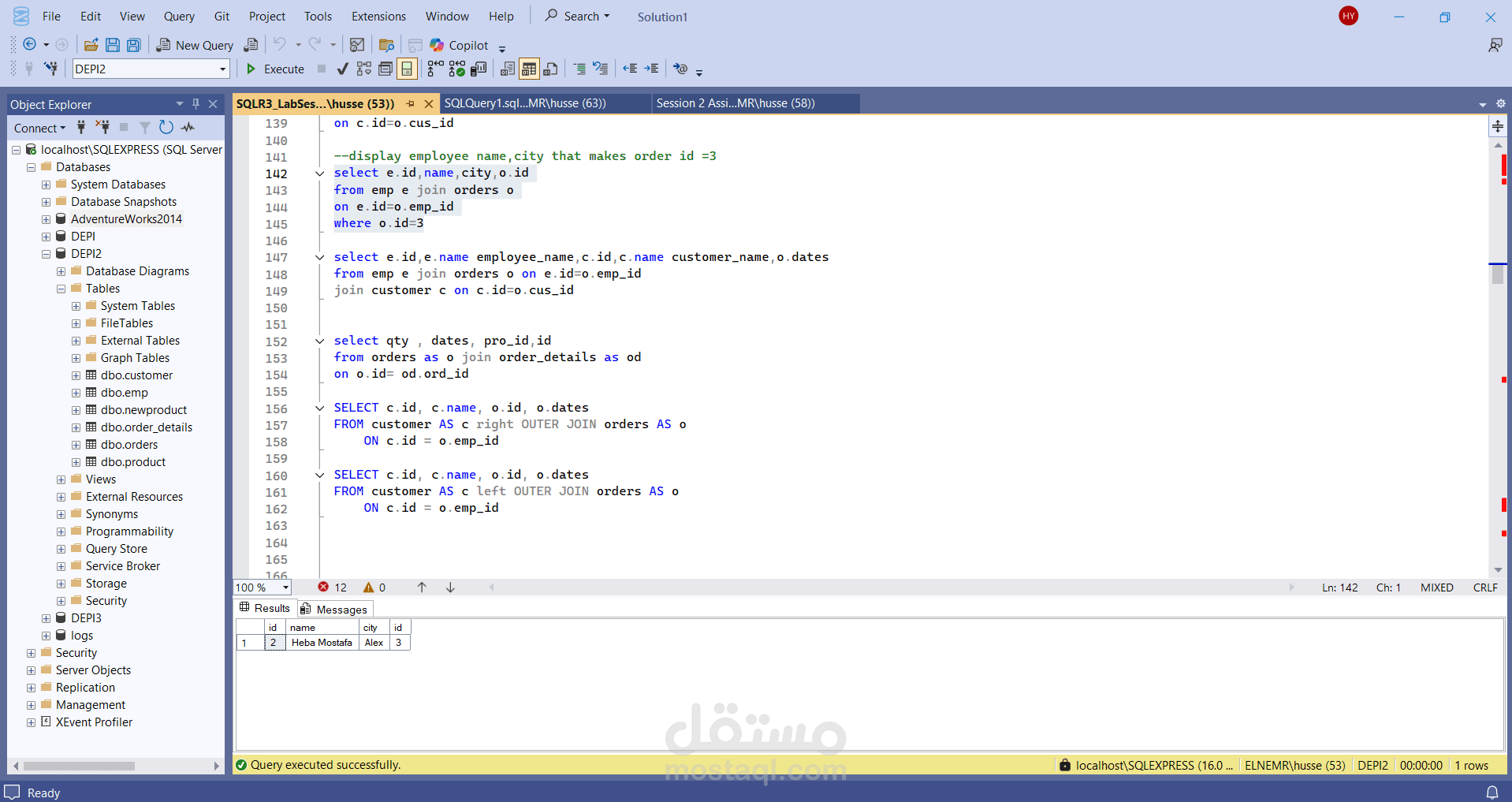1512x802 pixels.
Task: Toggle Auto Hide pin on Object Explorer
Action: tap(196, 103)
